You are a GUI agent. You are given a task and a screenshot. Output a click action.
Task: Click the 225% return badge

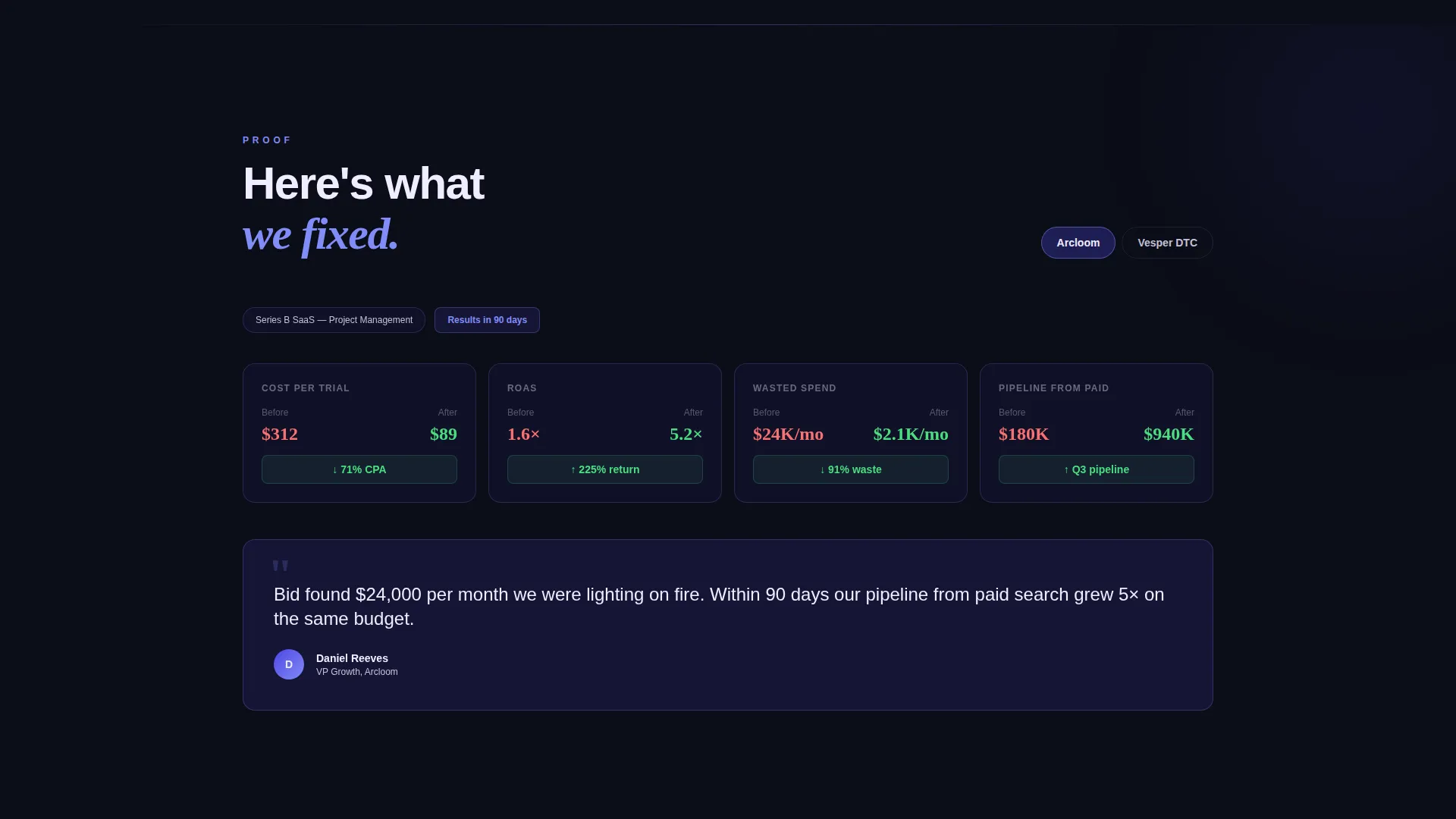coord(605,469)
